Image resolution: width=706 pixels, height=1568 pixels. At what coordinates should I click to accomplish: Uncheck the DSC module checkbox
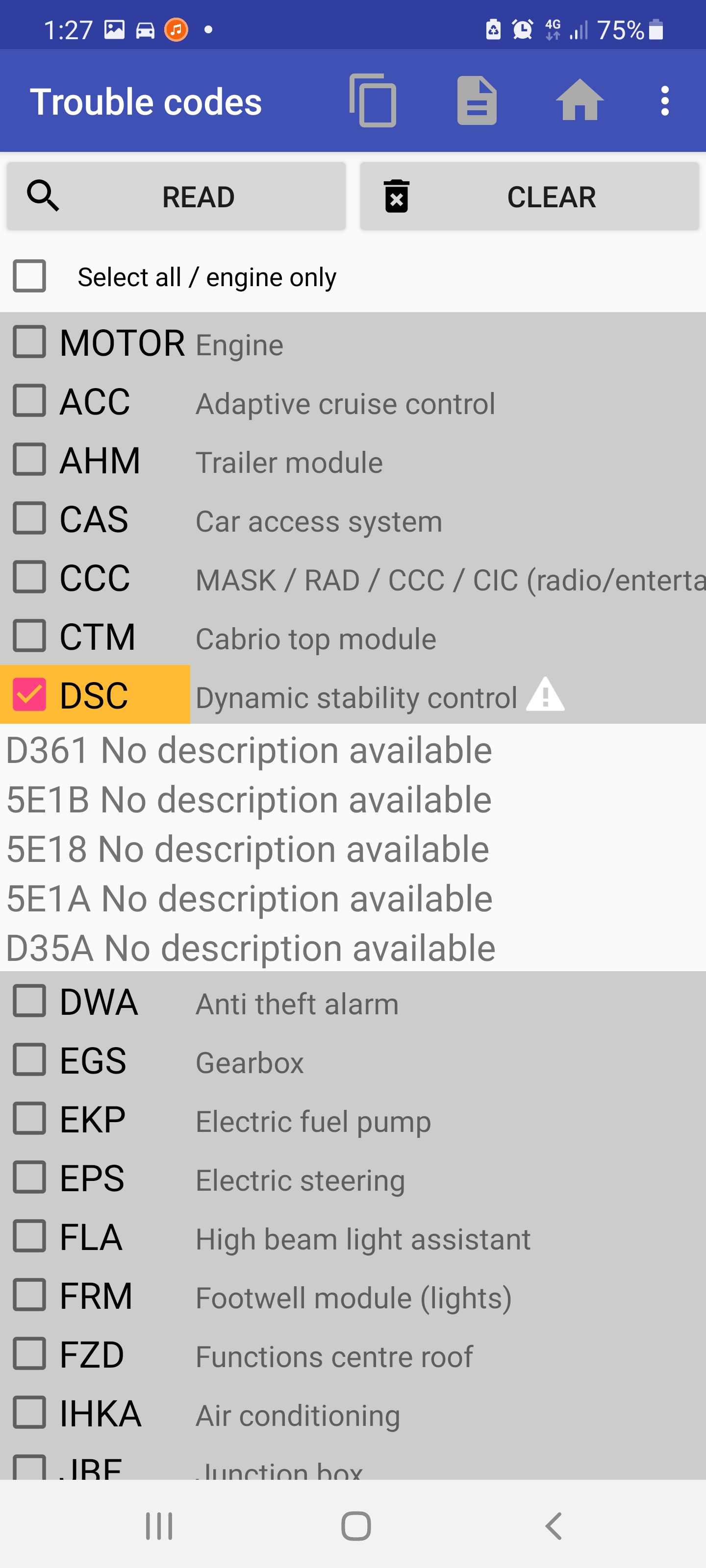pos(30,694)
